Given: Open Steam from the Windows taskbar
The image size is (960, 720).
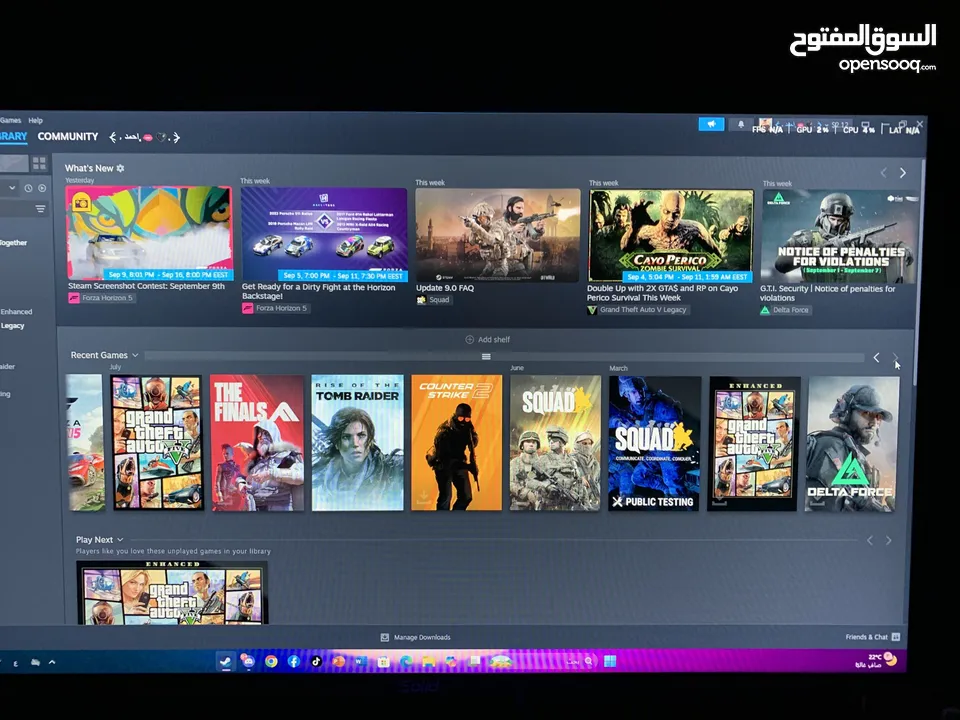Looking at the screenshot, I should point(226,661).
